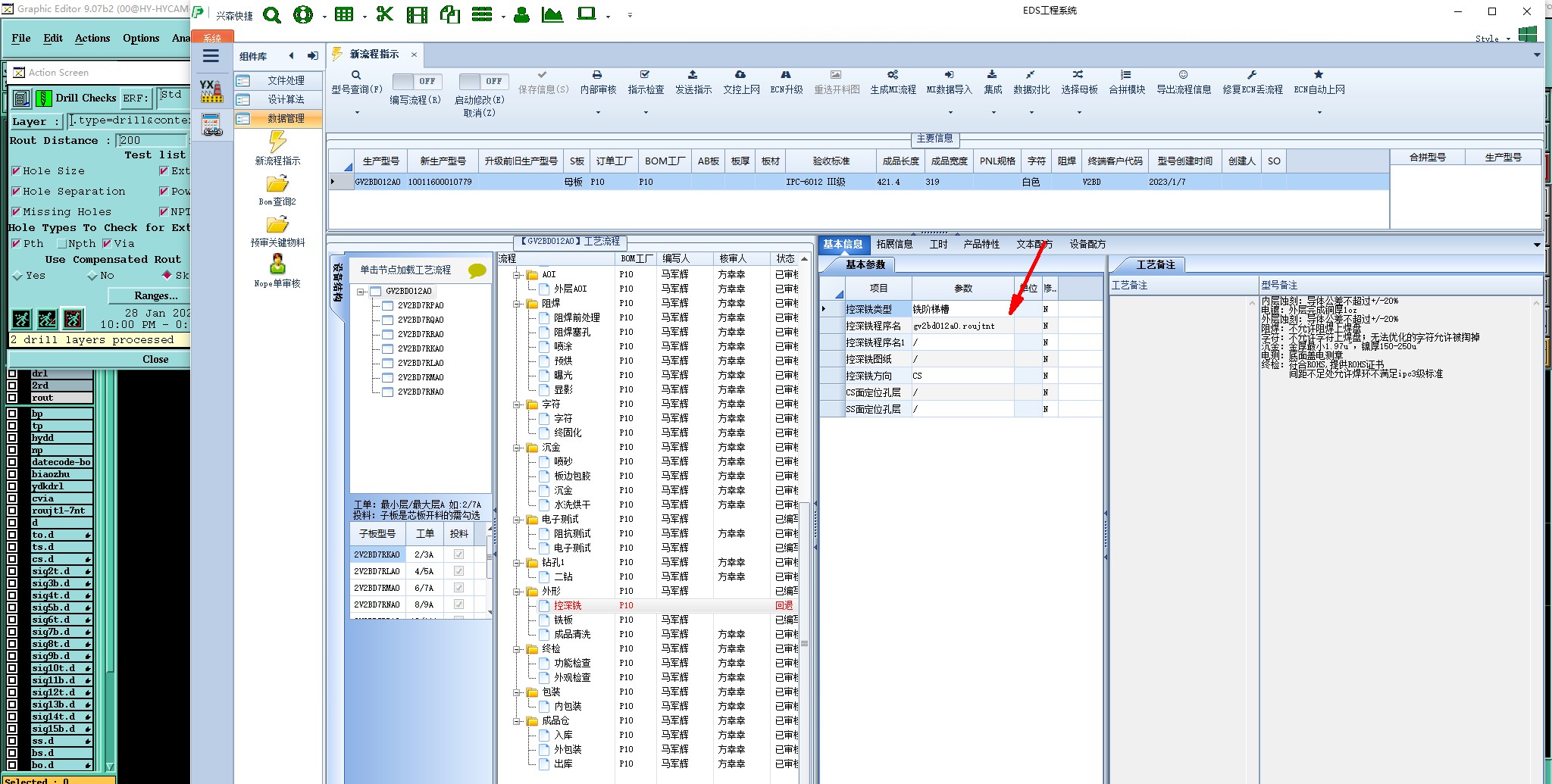Click 修复ECN丢流程 wrench tool

1252,82
